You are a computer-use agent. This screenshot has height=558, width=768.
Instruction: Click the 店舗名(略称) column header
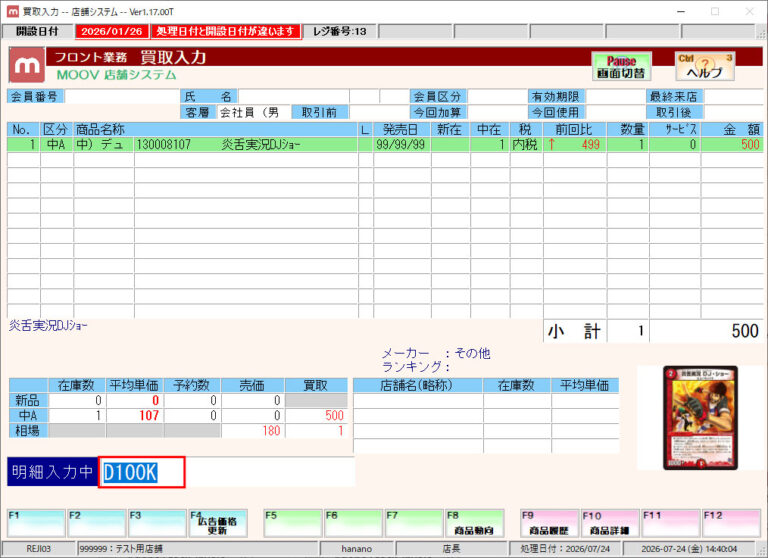pyautogui.click(x=417, y=385)
